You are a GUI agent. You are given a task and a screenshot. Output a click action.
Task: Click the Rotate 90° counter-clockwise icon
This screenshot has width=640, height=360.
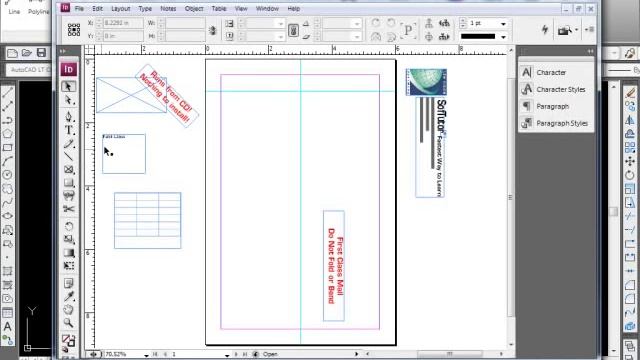click(x=391, y=23)
